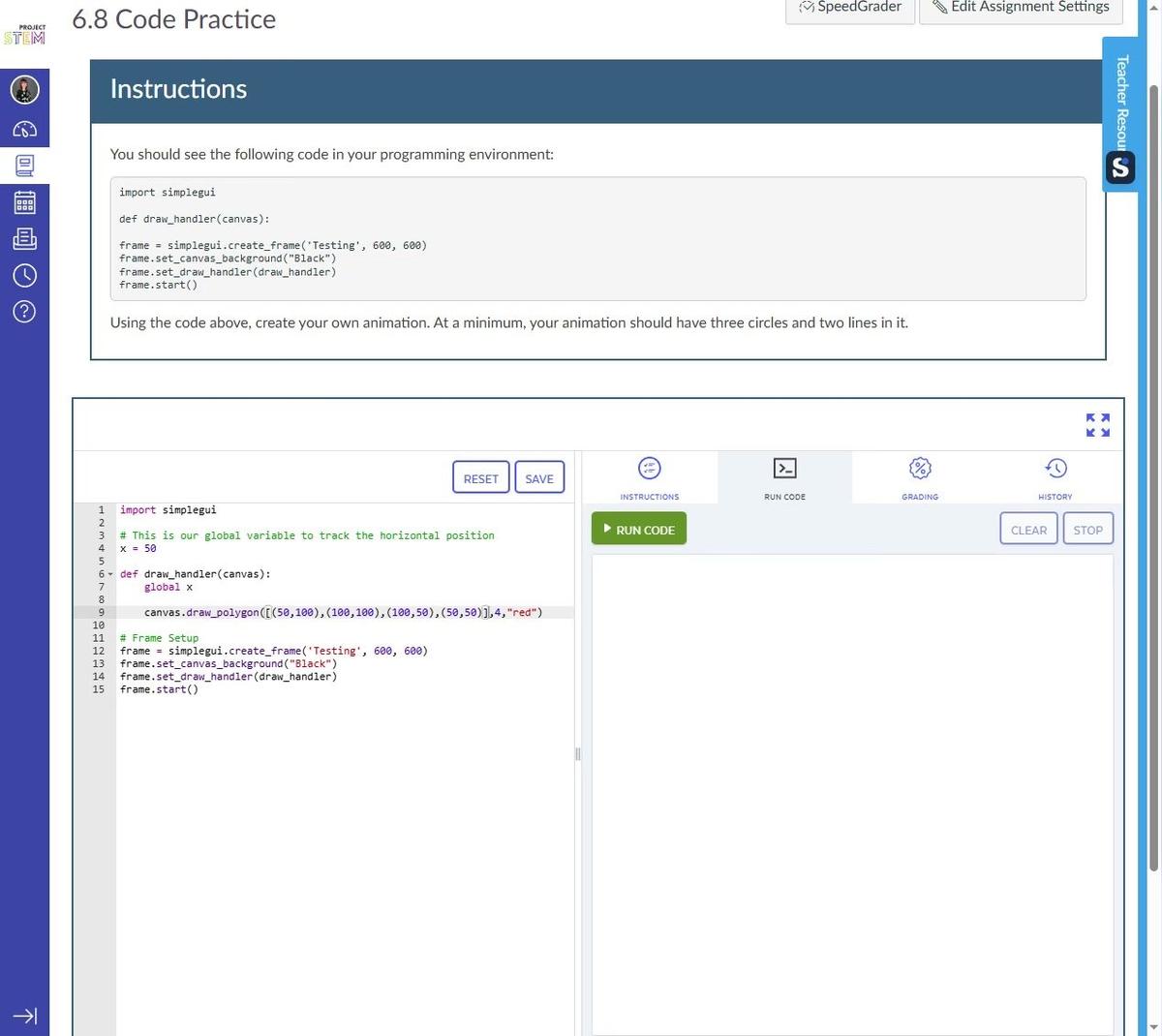1162x1036 pixels.
Task: Open the History tab in code panel
Action: 1055,477
